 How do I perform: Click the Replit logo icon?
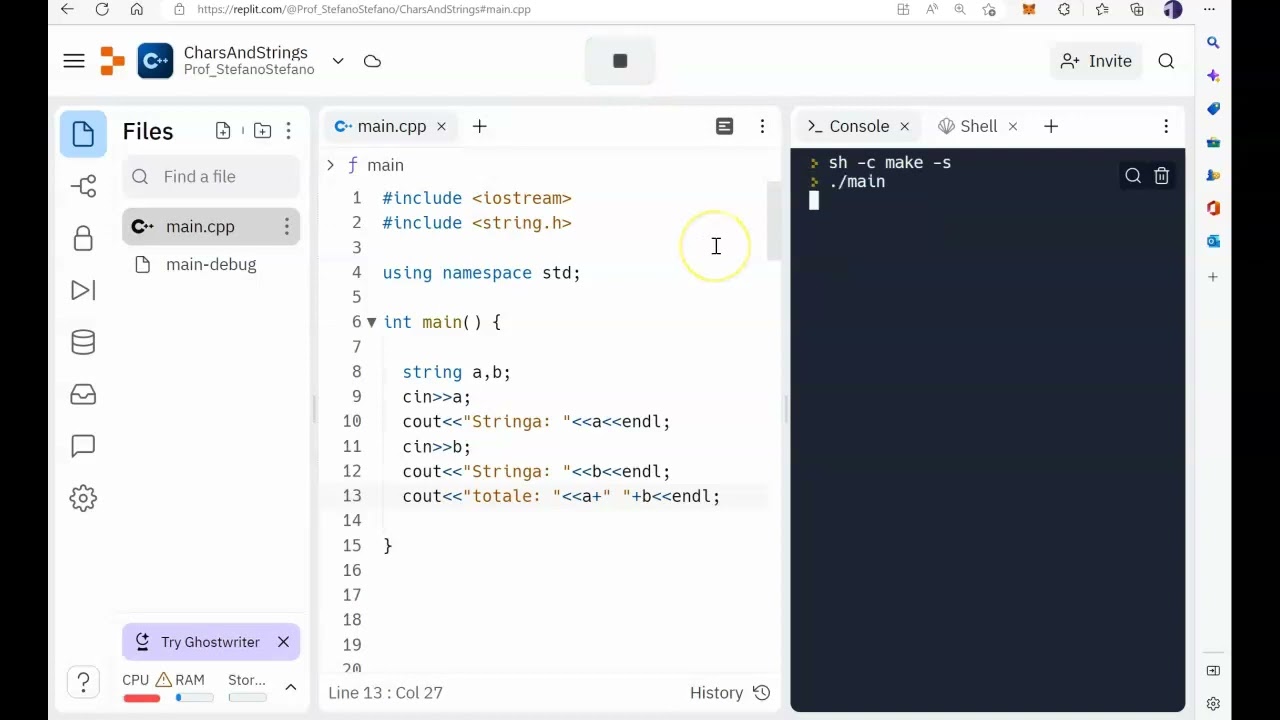[113, 61]
